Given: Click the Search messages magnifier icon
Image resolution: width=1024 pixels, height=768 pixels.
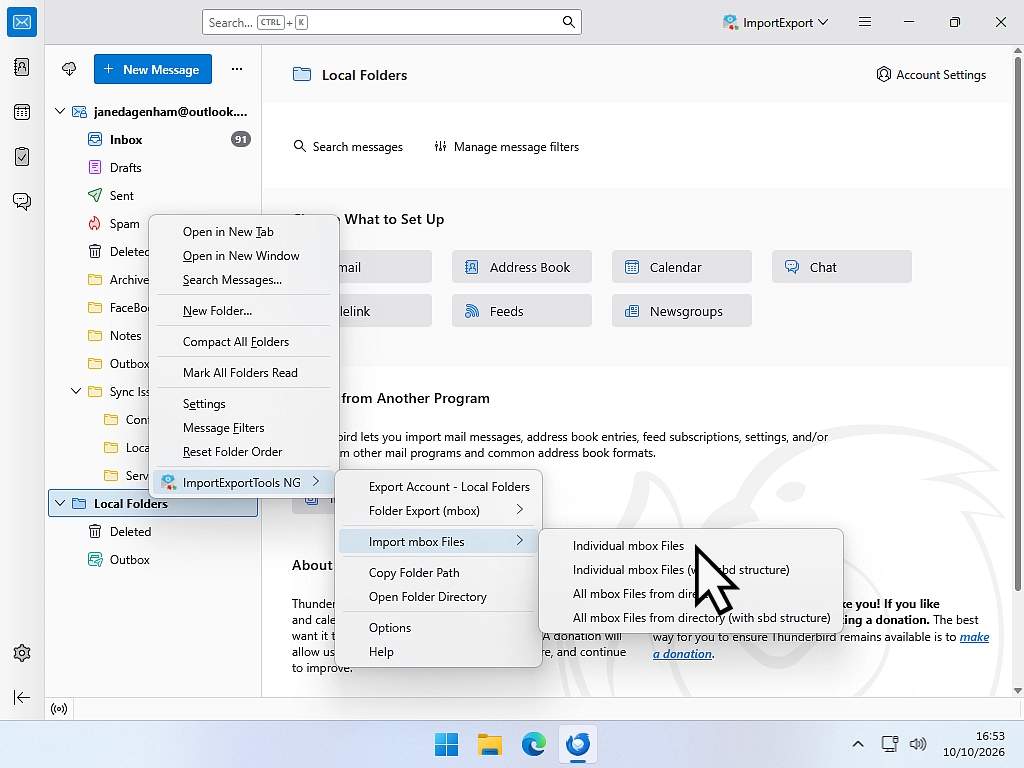Looking at the screenshot, I should pyautogui.click(x=299, y=146).
